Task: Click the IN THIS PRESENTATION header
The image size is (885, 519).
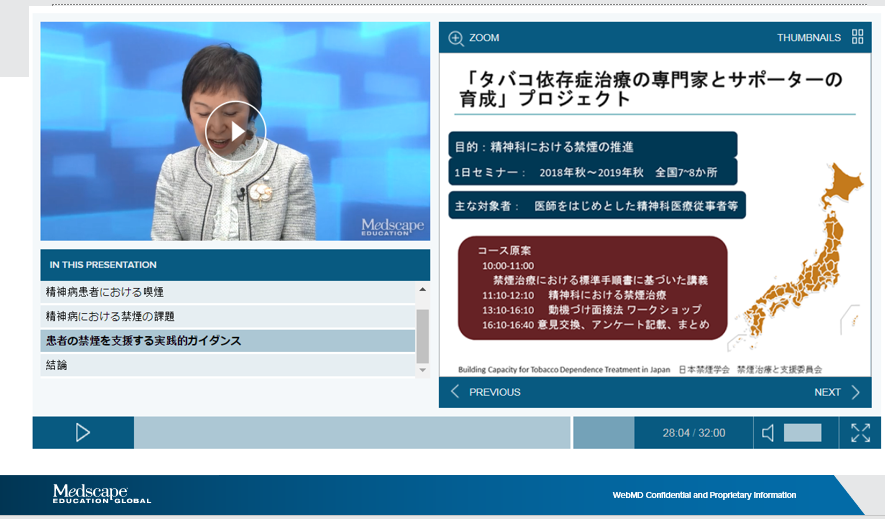Action: (x=235, y=265)
